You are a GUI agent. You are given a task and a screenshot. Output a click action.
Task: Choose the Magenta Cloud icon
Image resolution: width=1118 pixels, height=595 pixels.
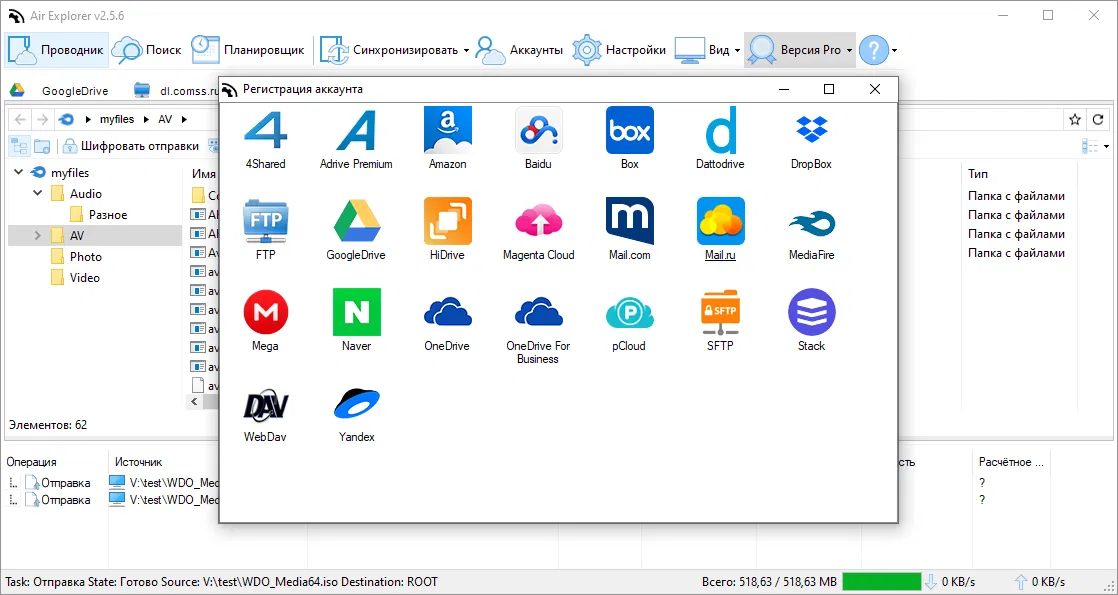tap(538, 221)
